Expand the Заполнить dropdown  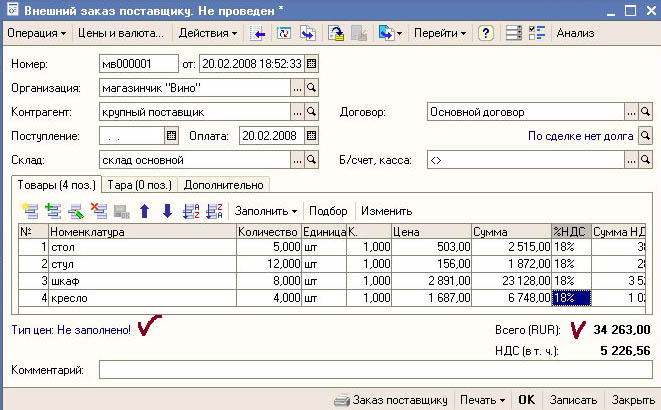[266, 211]
